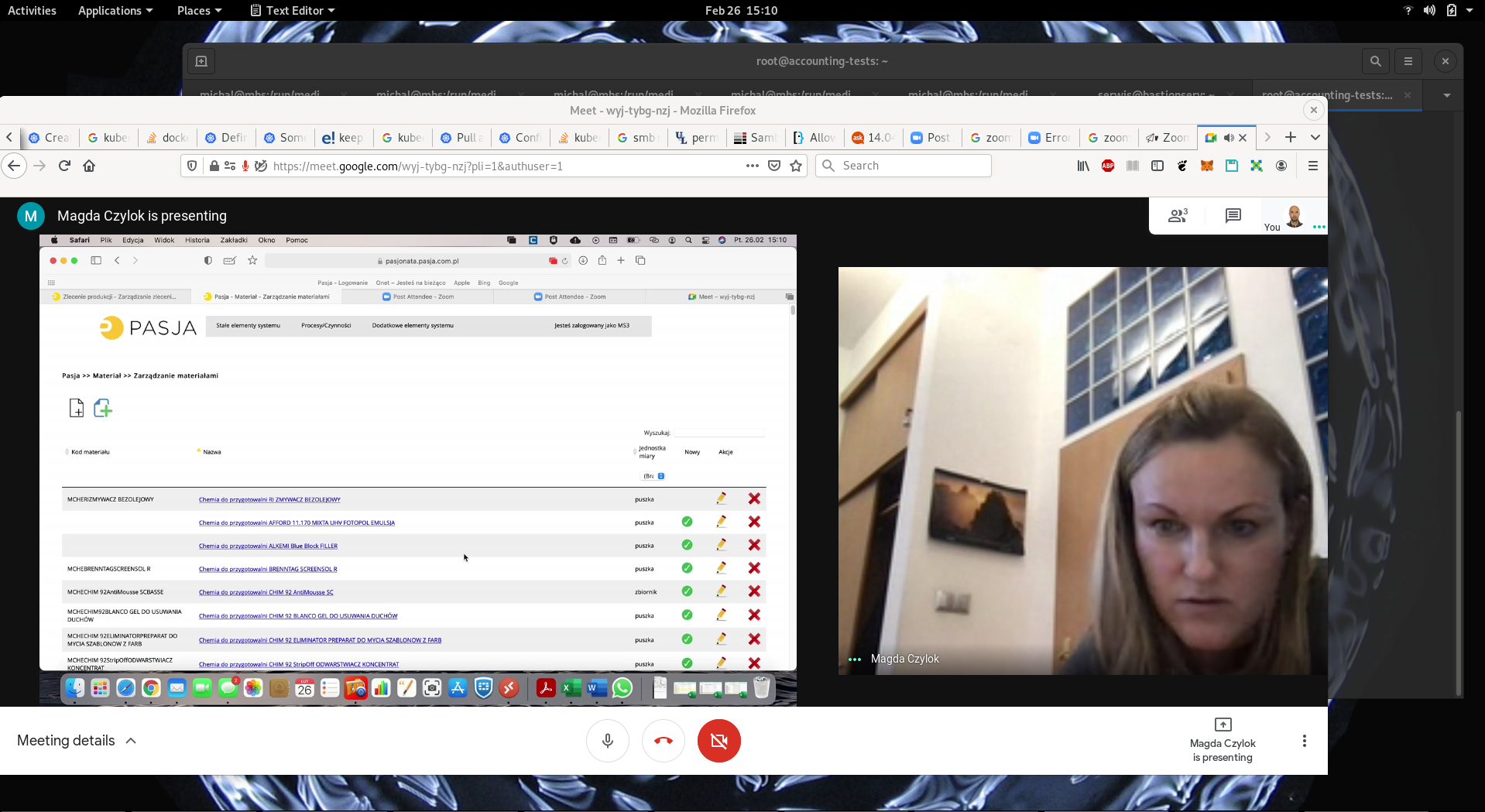
Task: Switch to the 'smb' Google tab
Action: pos(637,138)
